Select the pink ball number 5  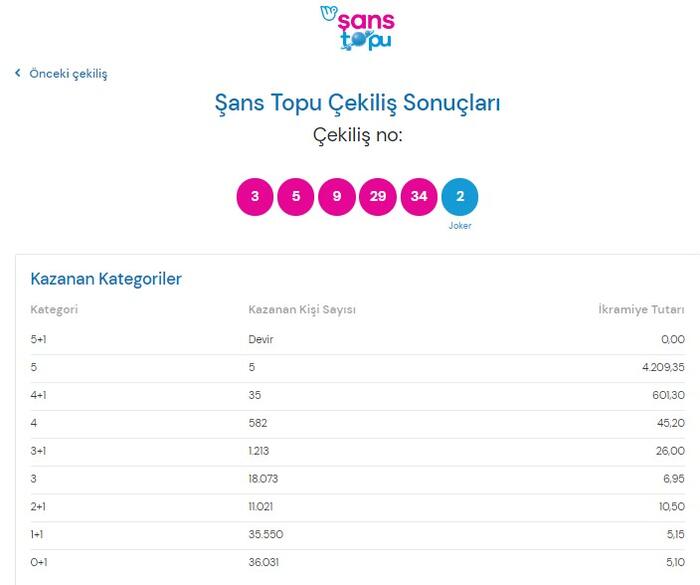point(296,196)
